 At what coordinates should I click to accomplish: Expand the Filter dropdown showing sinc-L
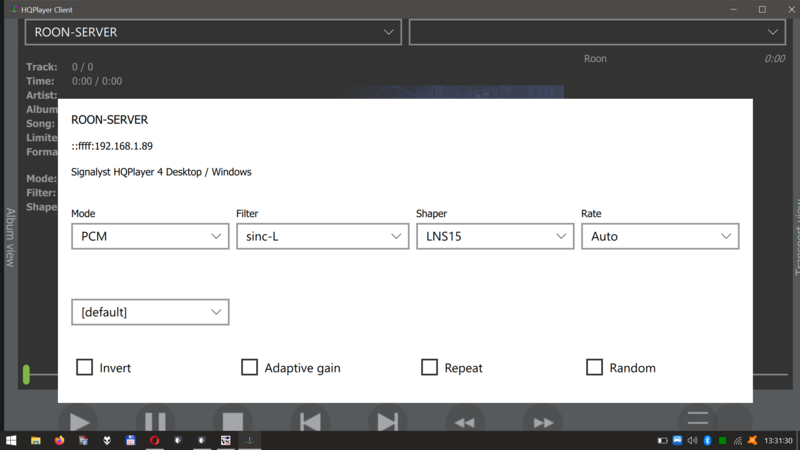pos(322,236)
